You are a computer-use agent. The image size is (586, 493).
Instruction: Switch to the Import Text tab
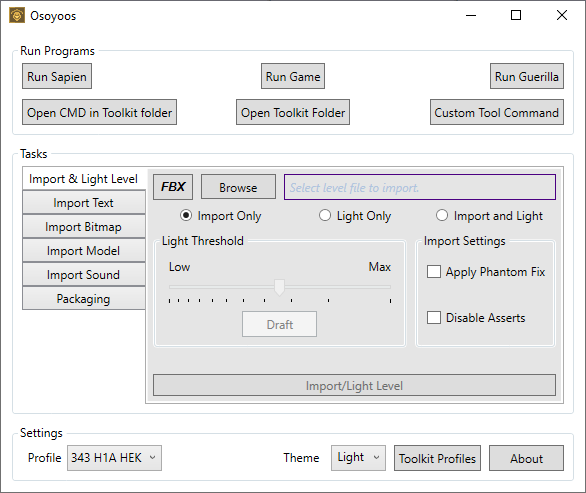coord(84,203)
